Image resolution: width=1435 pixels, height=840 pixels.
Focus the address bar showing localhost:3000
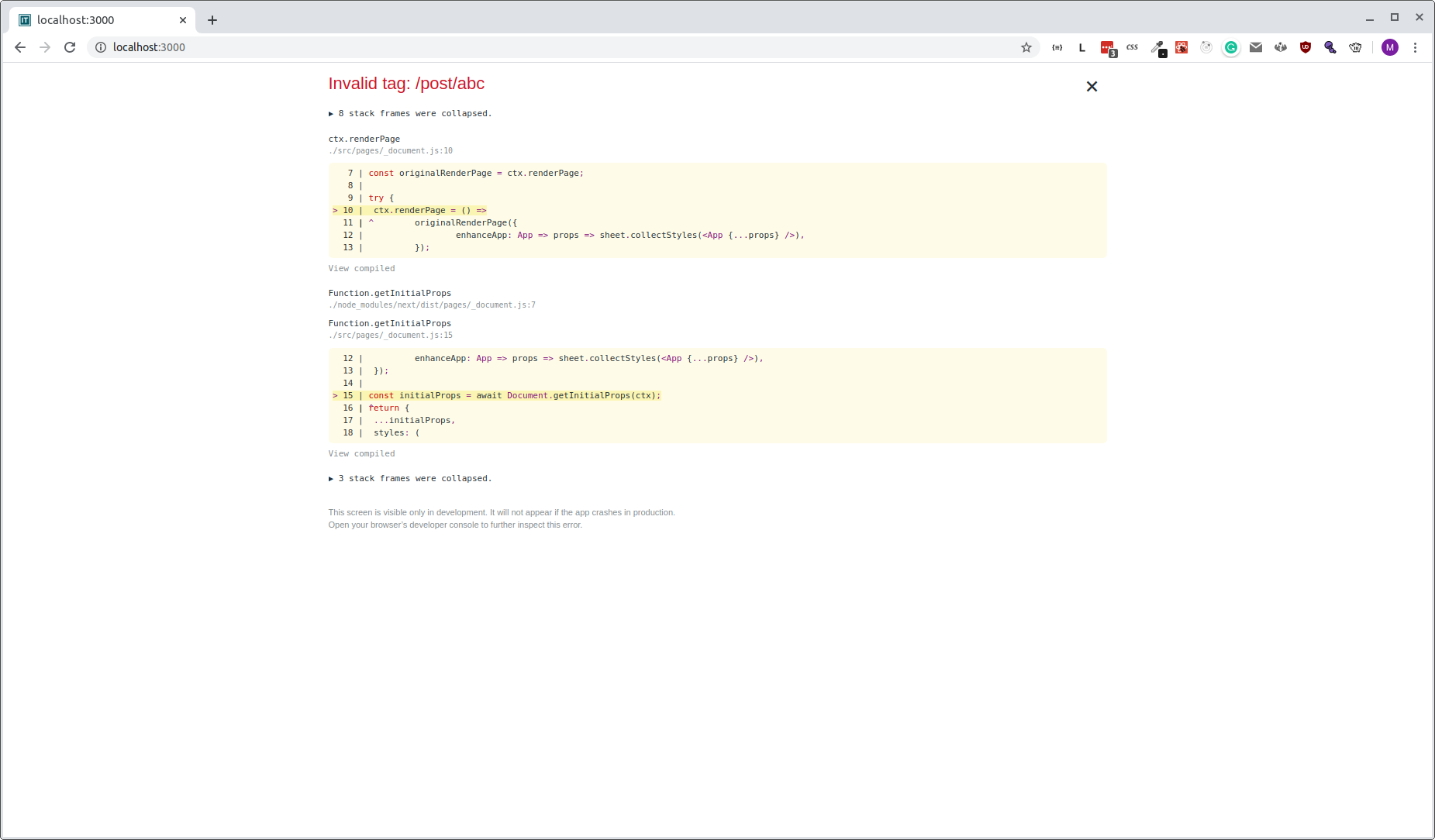click(563, 47)
